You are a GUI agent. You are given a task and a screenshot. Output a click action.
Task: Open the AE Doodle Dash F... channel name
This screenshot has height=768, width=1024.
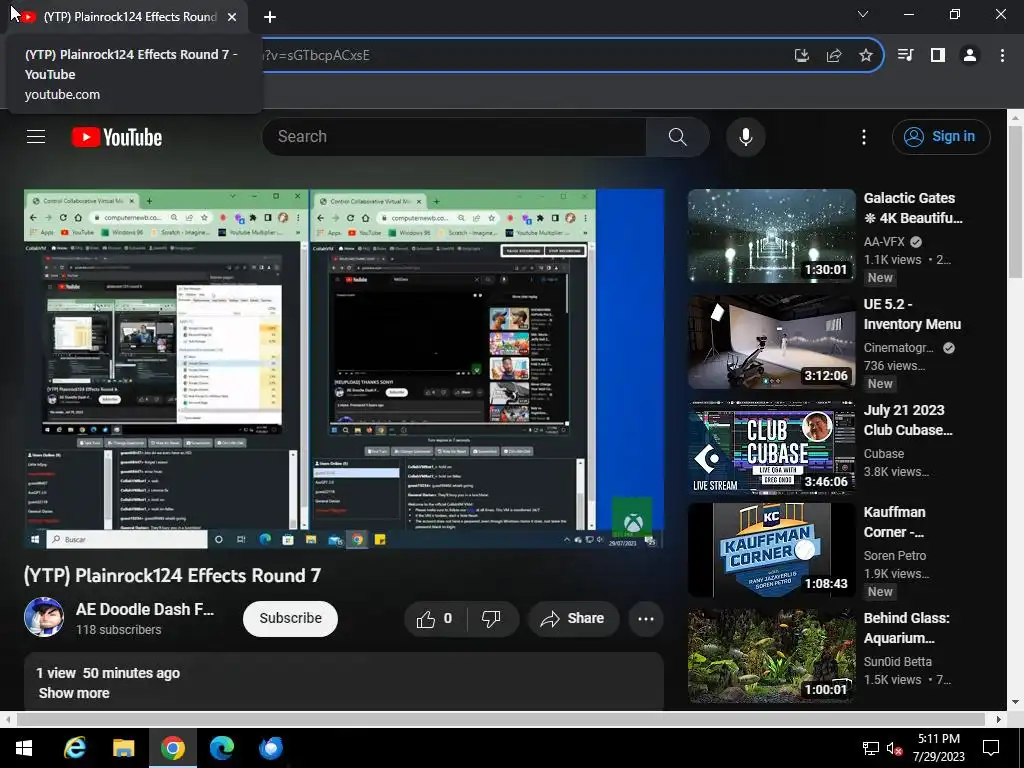(145, 609)
